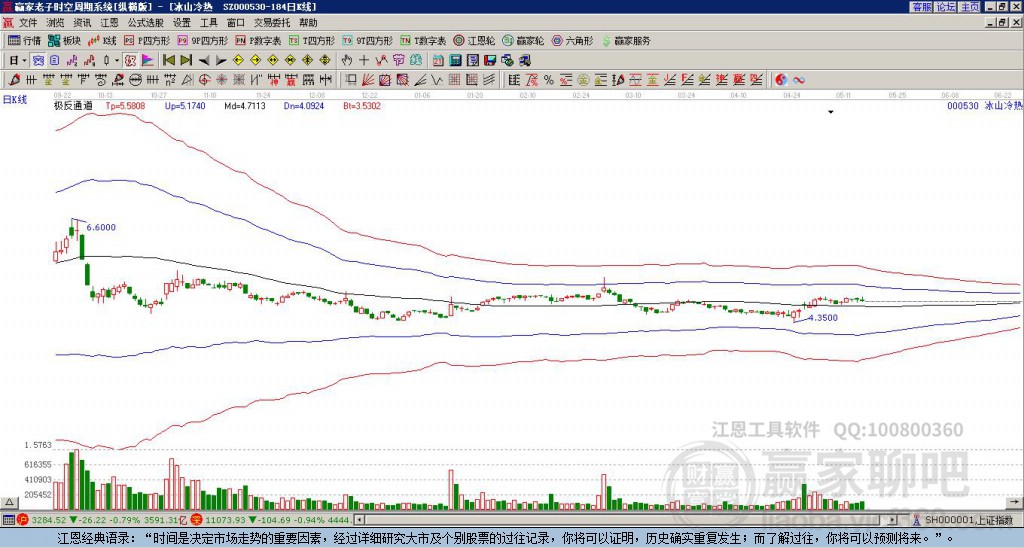Toggle the 权 price adjustment button
This screenshot has height=548, width=1024.
coord(130,60)
